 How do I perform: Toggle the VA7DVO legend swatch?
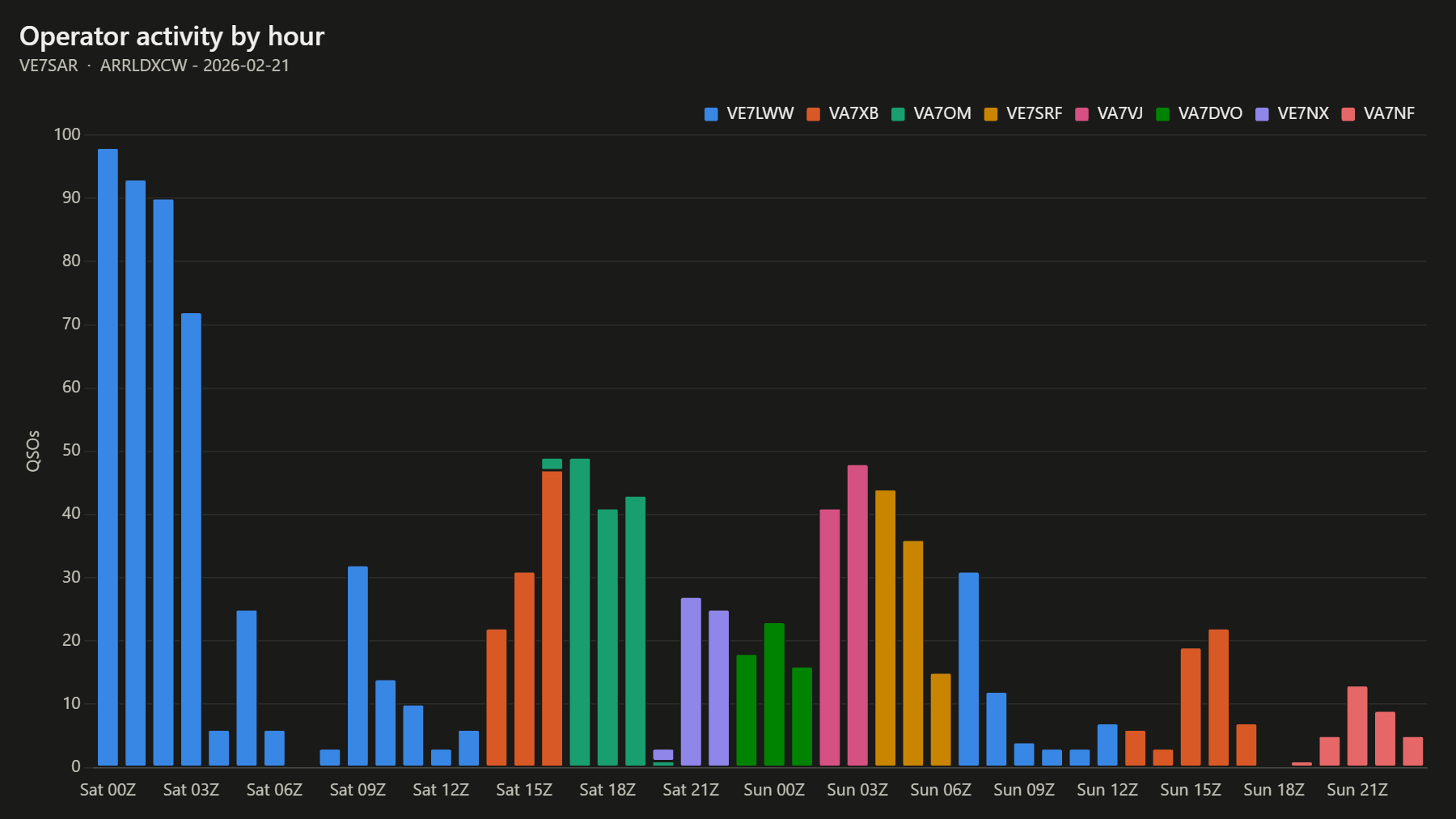point(1162,114)
